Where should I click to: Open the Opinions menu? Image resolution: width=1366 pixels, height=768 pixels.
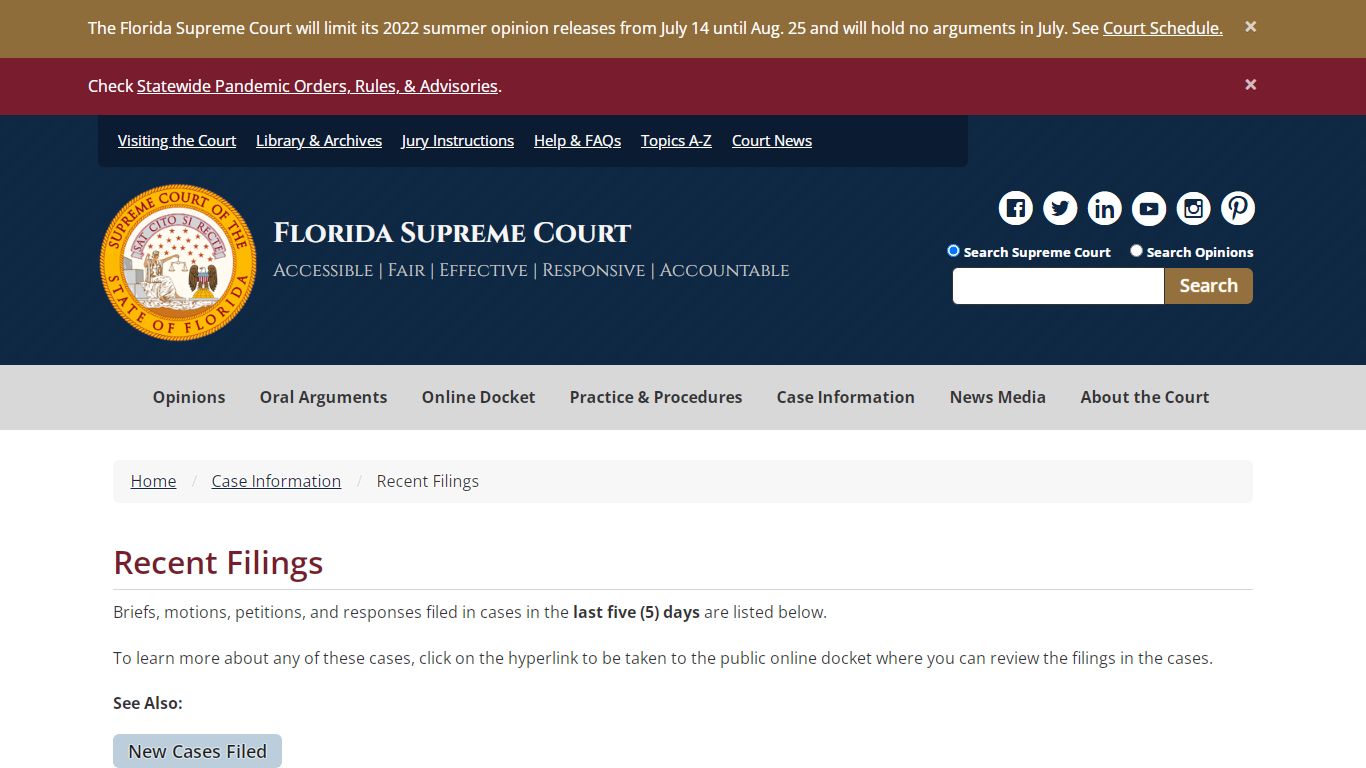point(189,397)
